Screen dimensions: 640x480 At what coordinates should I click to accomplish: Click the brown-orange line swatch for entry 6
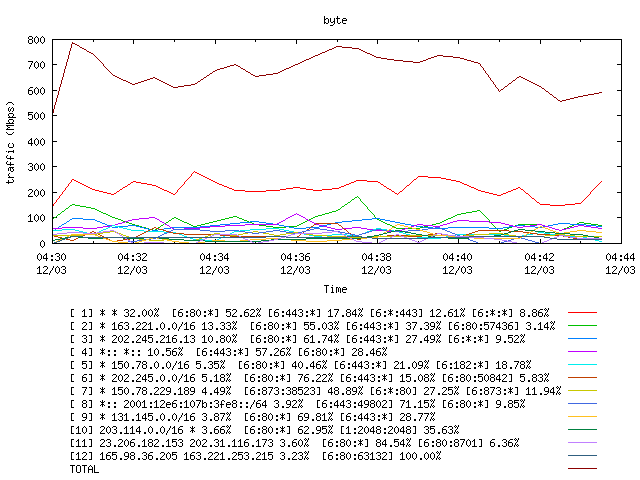tap(582, 378)
